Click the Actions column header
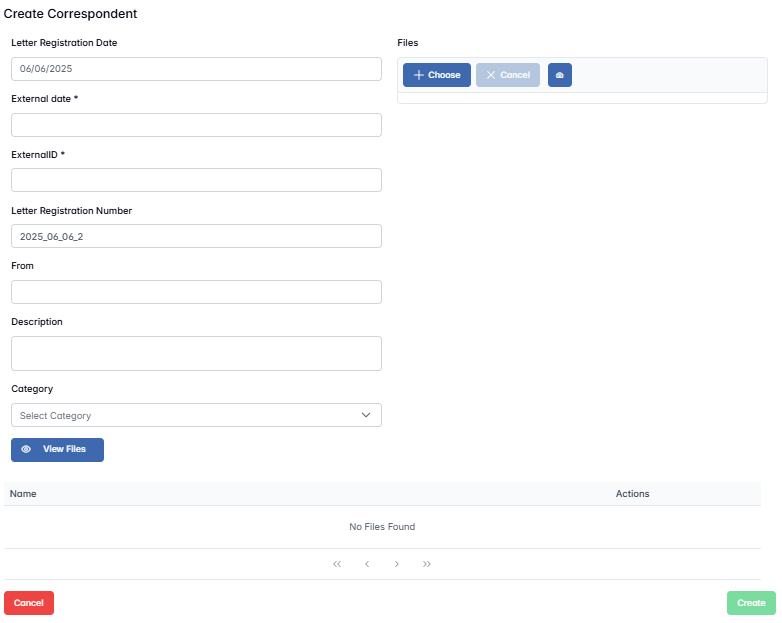Image resolution: width=782 pixels, height=623 pixels. pos(632,494)
